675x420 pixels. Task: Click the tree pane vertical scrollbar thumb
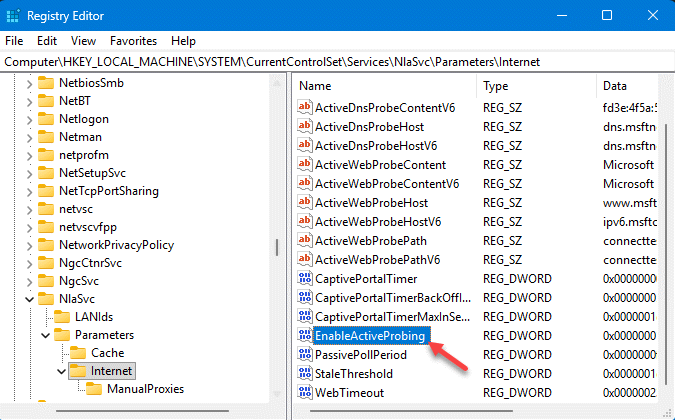tap(277, 247)
